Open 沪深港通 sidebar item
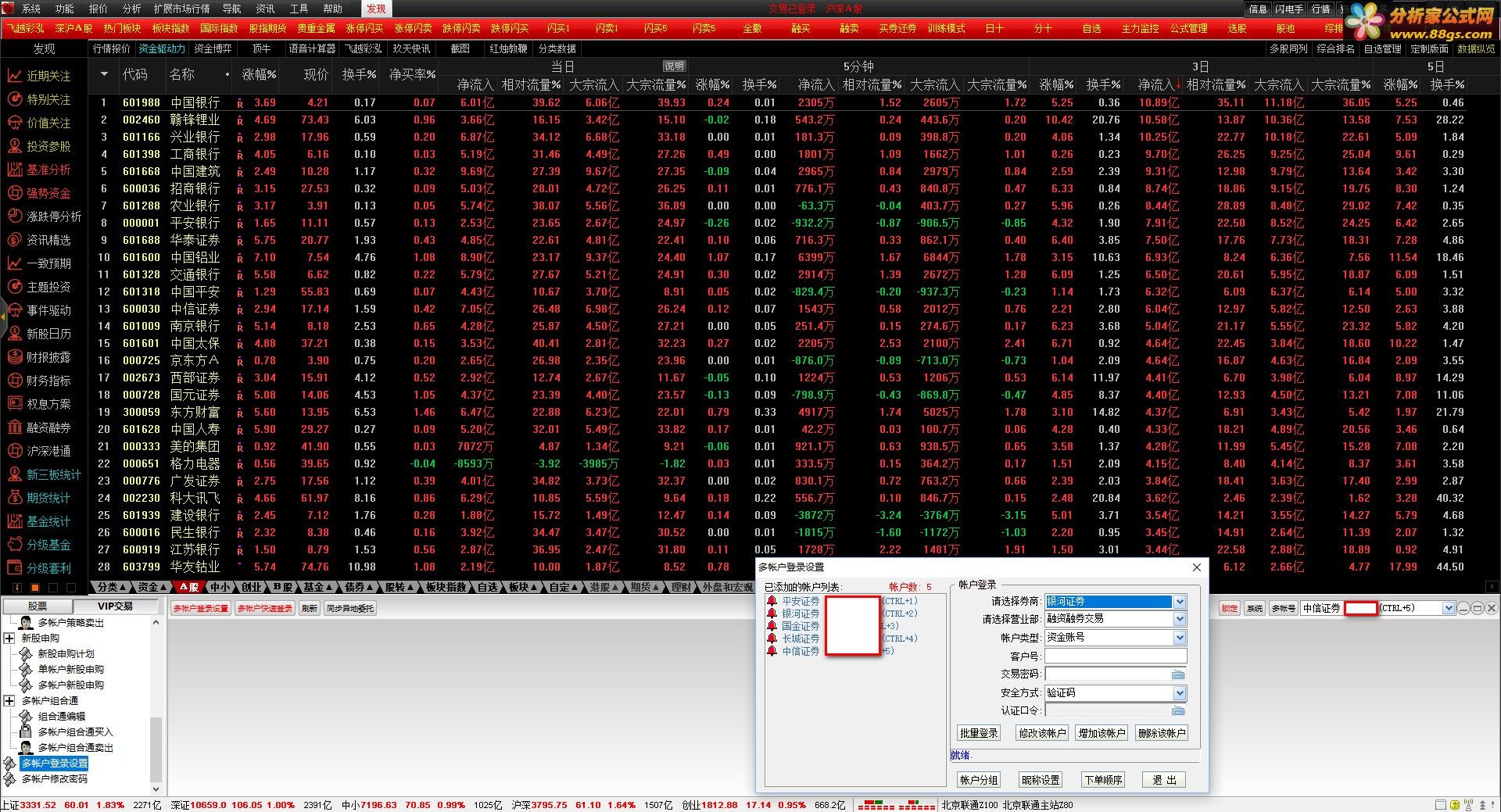Image resolution: width=1501 pixels, height=812 pixels. 39,451
